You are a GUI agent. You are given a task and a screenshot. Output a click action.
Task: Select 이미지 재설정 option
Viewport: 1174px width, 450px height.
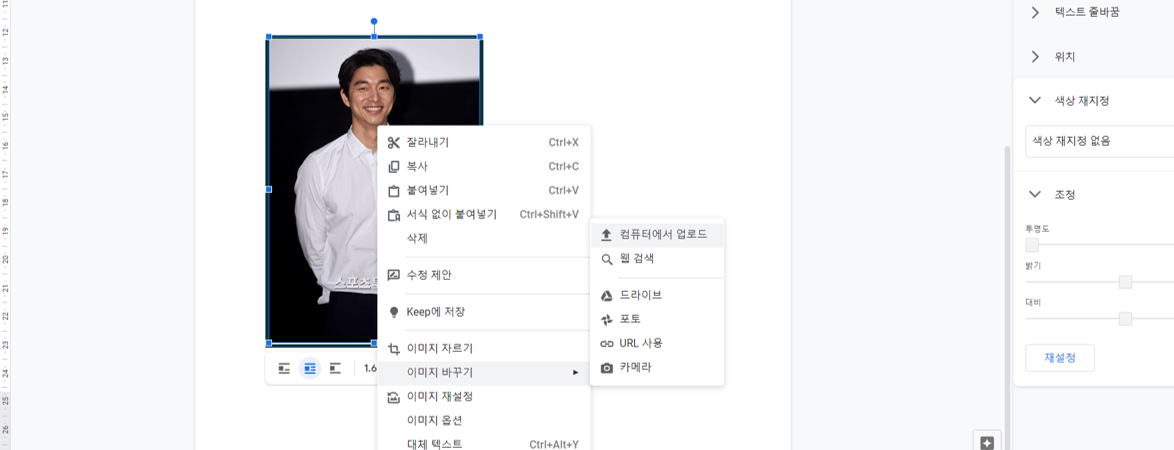pyautogui.click(x=484, y=397)
